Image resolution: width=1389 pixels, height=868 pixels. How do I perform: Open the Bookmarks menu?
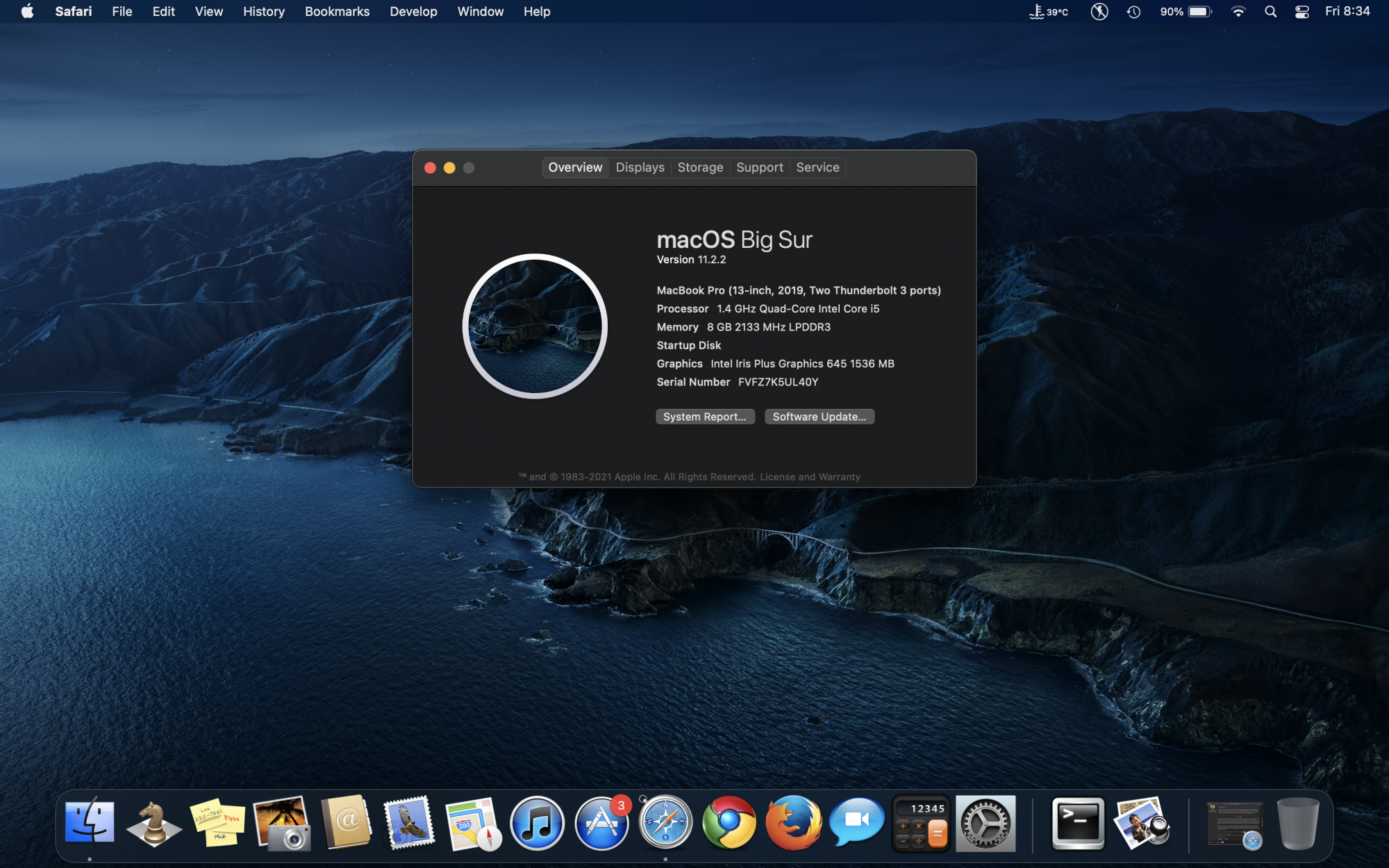(337, 11)
